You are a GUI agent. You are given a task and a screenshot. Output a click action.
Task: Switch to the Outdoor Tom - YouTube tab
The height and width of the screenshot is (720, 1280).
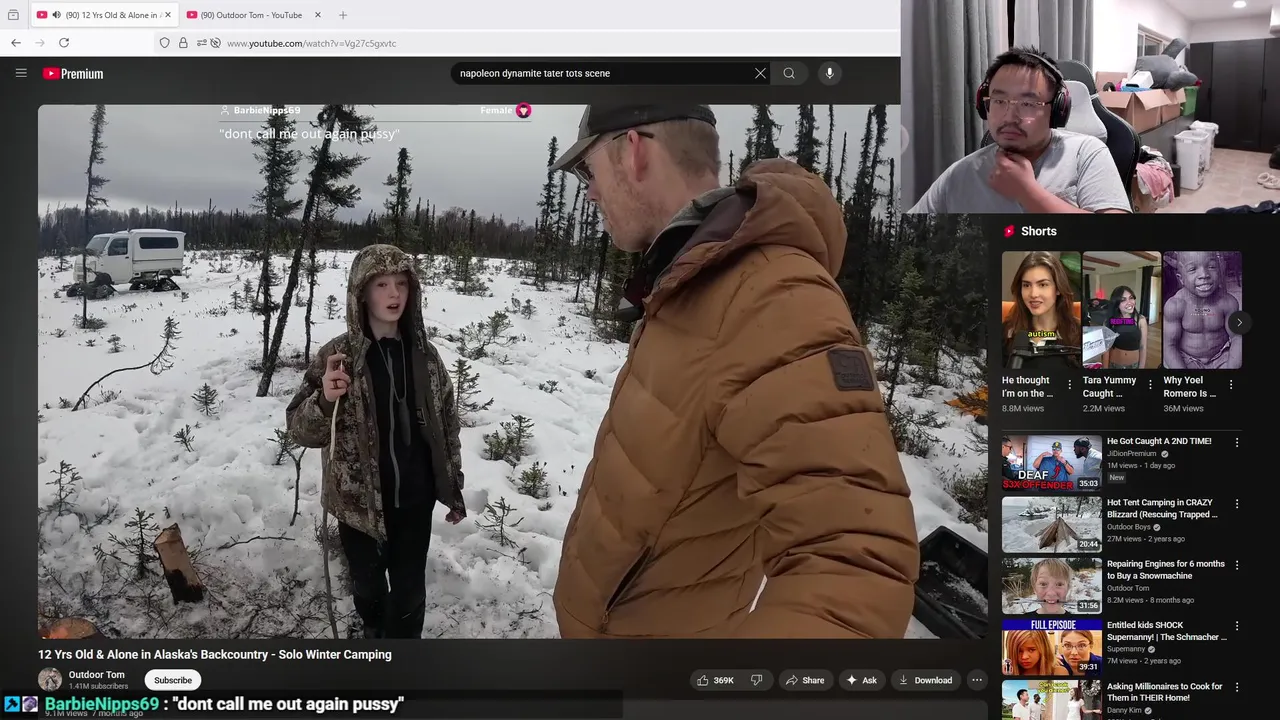pos(251,15)
